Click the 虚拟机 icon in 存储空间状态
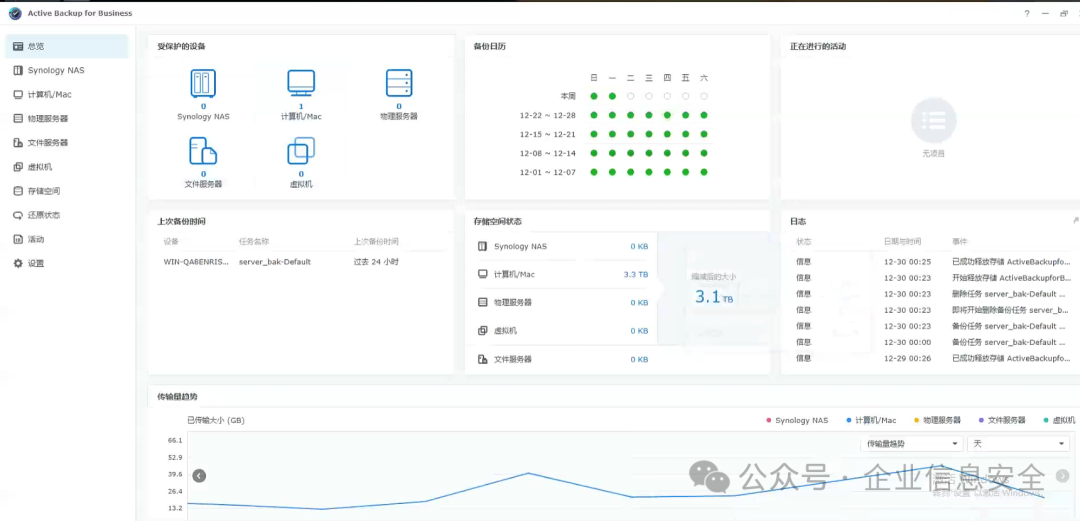The width and height of the screenshot is (1080, 521). (482, 331)
